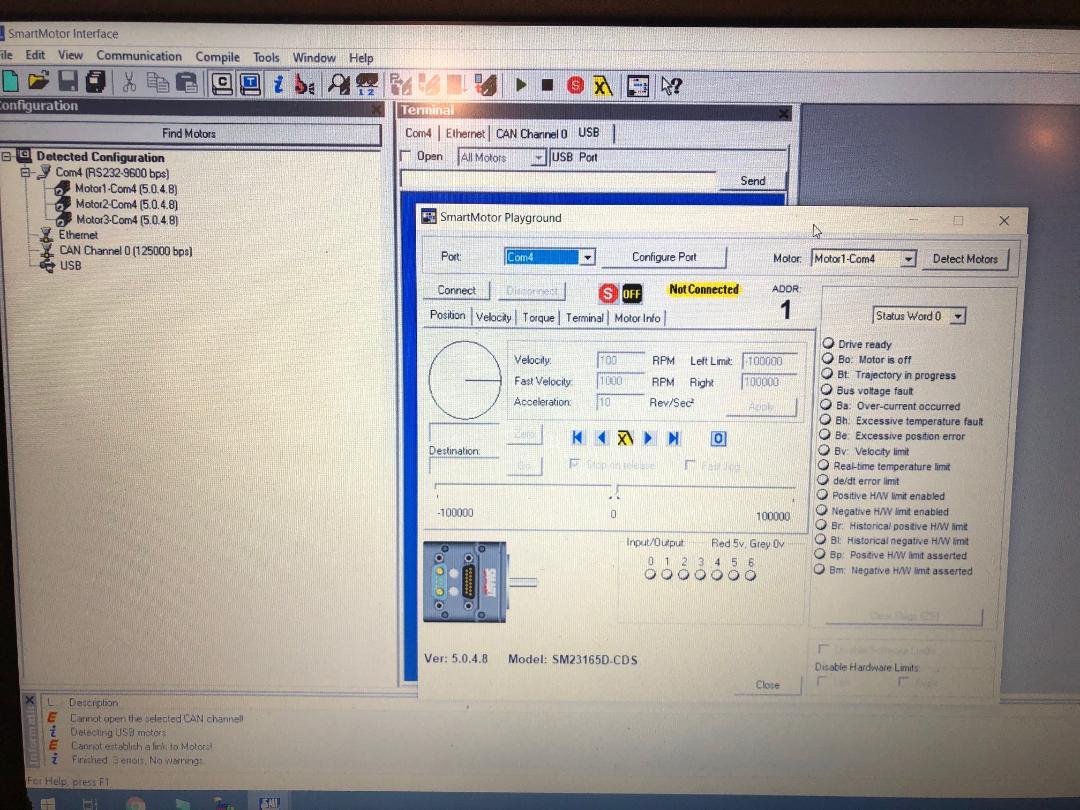Open the Compile menu
This screenshot has height=810, width=1080.
click(x=218, y=57)
